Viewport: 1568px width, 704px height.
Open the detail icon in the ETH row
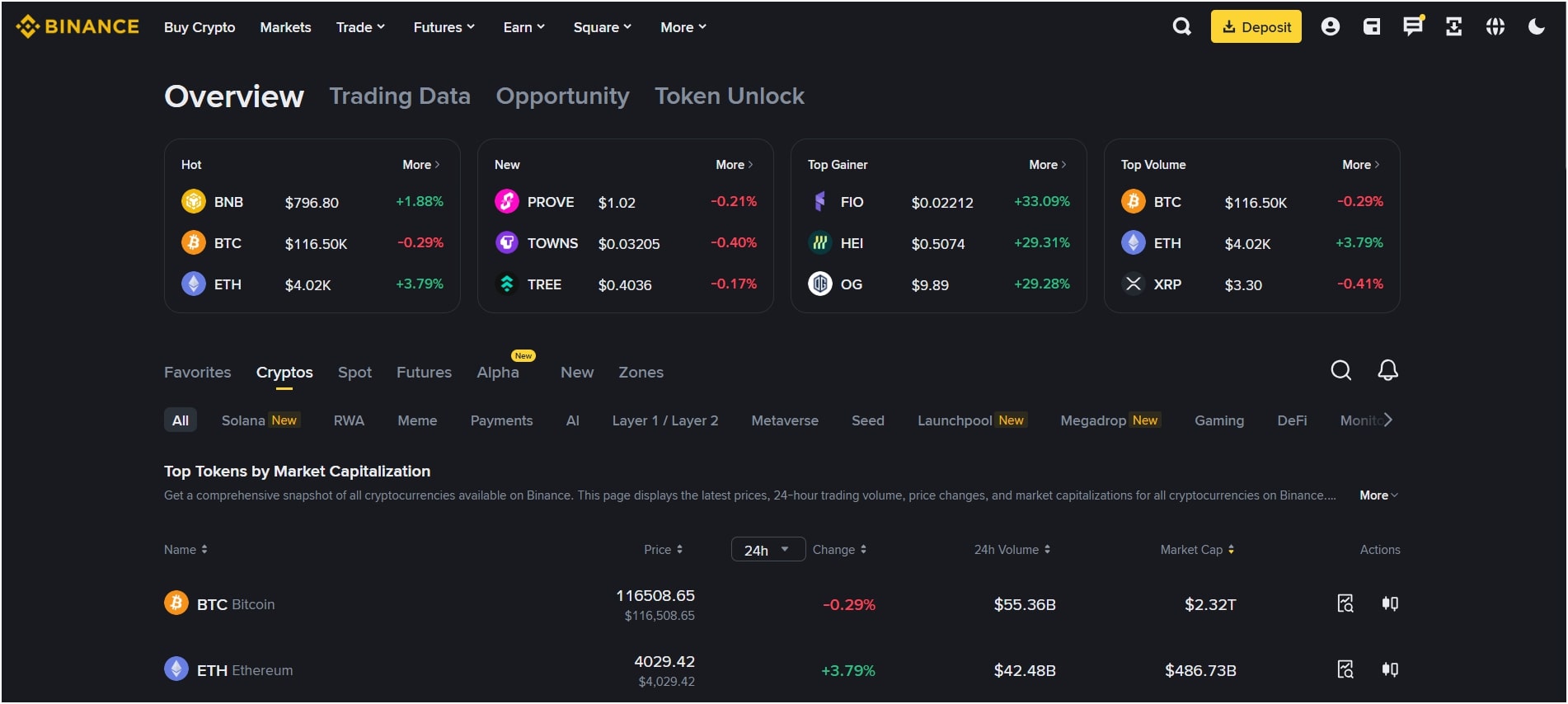[x=1345, y=669]
